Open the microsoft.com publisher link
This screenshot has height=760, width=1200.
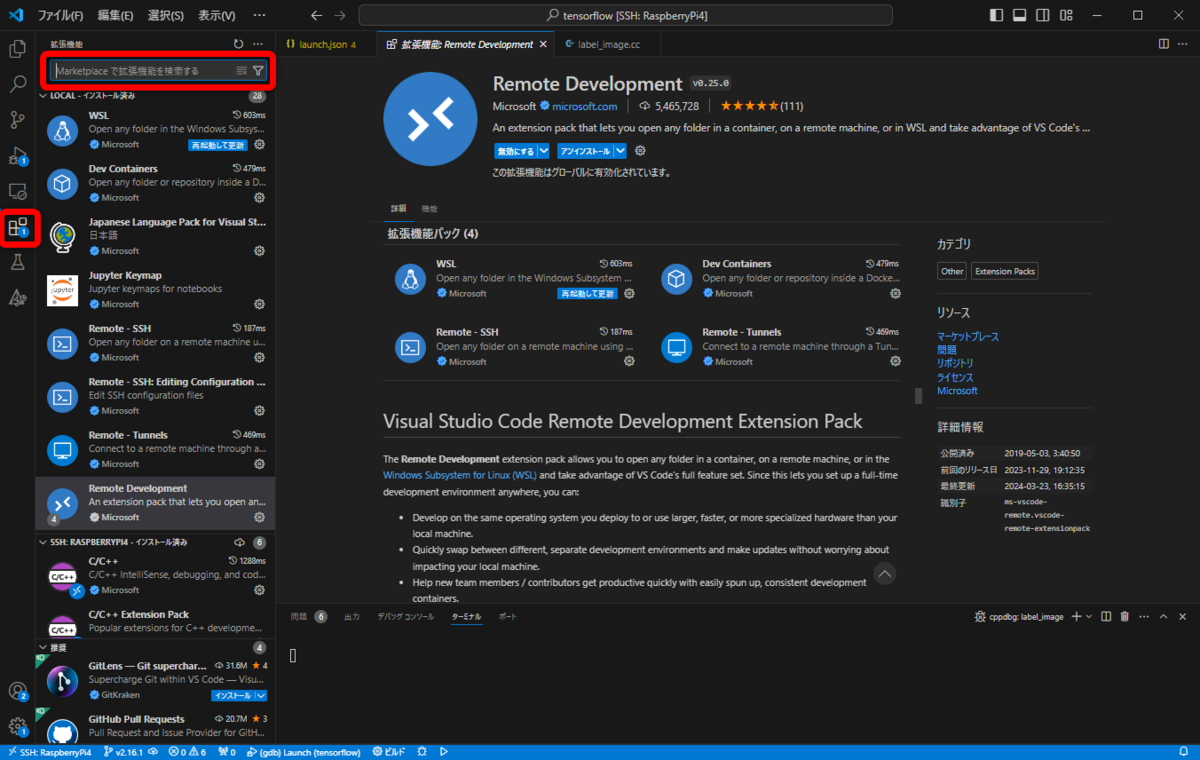click(x=584, y=106)
